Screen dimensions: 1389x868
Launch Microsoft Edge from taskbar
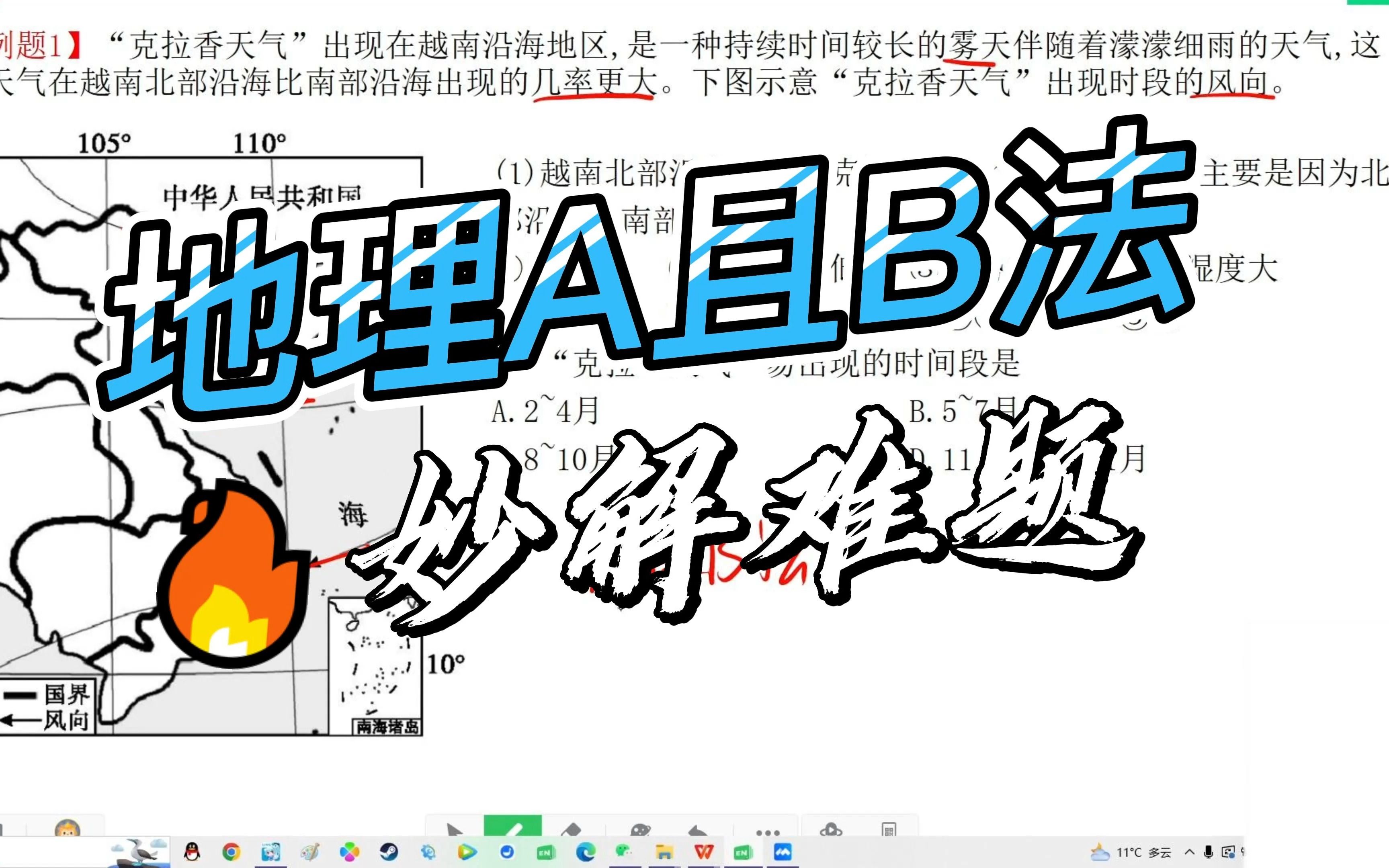[586, 852]
